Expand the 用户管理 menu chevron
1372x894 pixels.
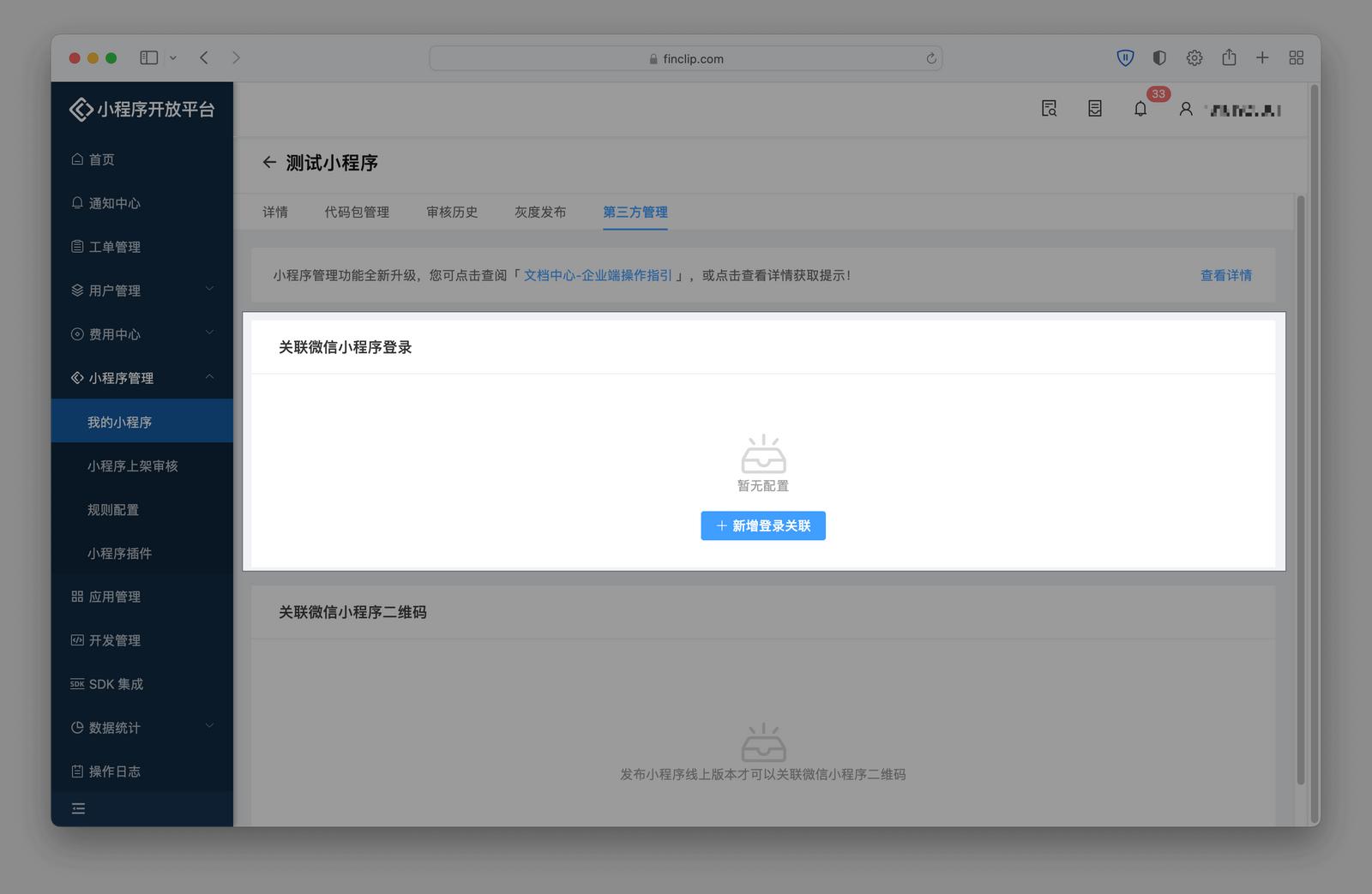pos(209,291)
